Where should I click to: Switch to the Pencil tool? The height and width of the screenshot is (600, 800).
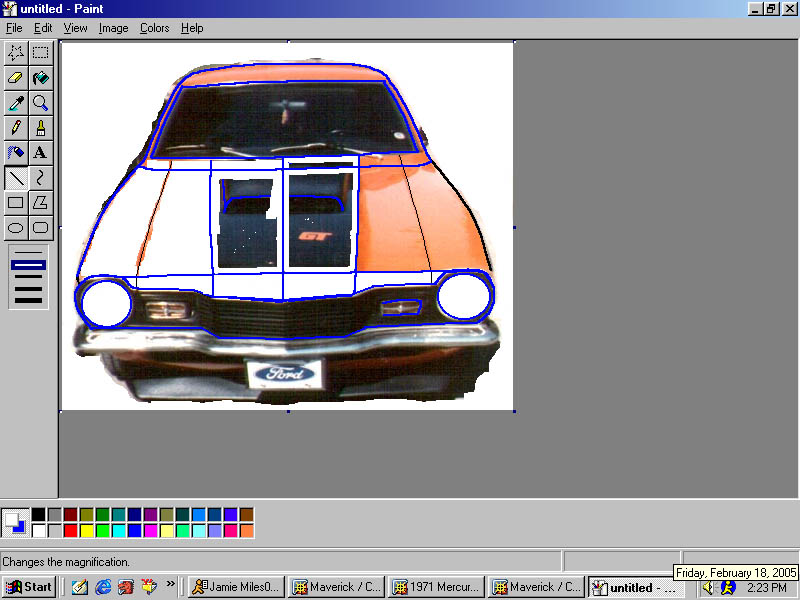[16, 128]
